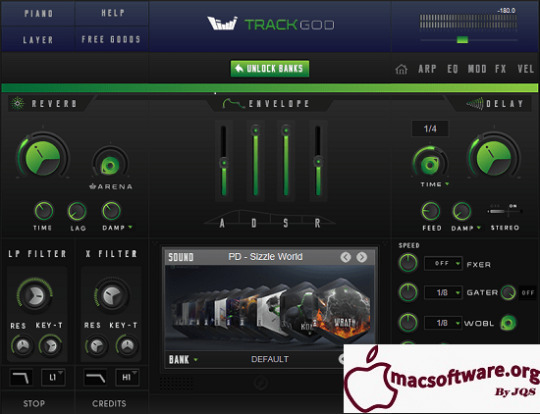Image resolution: width=540 pixels, height=414 pixels.
Task: Click the Arena reverb type knob
Action: 110,166
